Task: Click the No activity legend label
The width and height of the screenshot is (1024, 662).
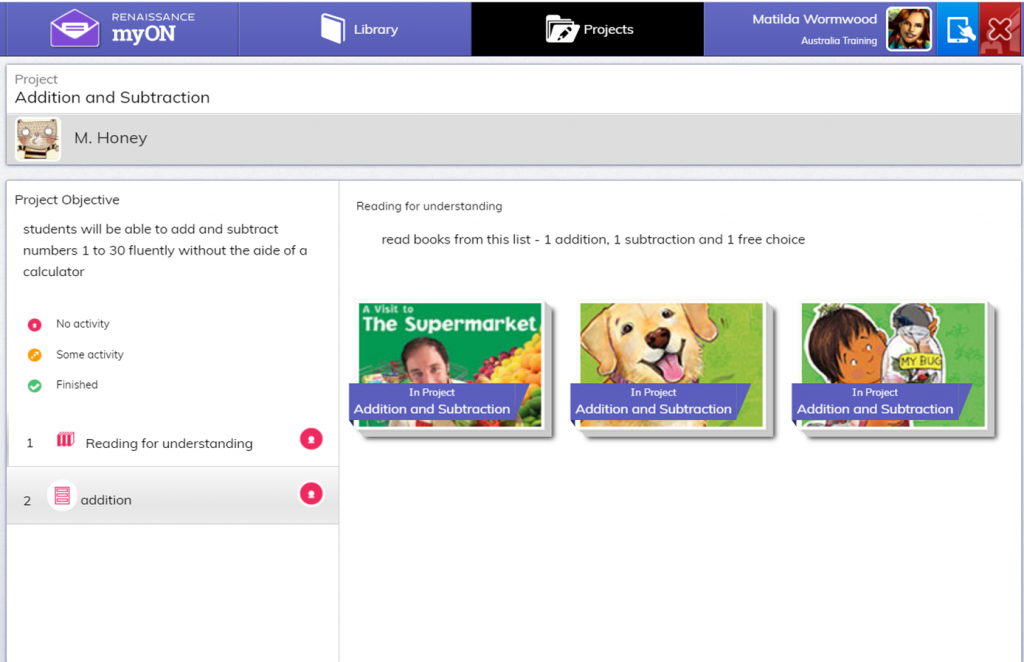Action: click(x=83, y=324)
